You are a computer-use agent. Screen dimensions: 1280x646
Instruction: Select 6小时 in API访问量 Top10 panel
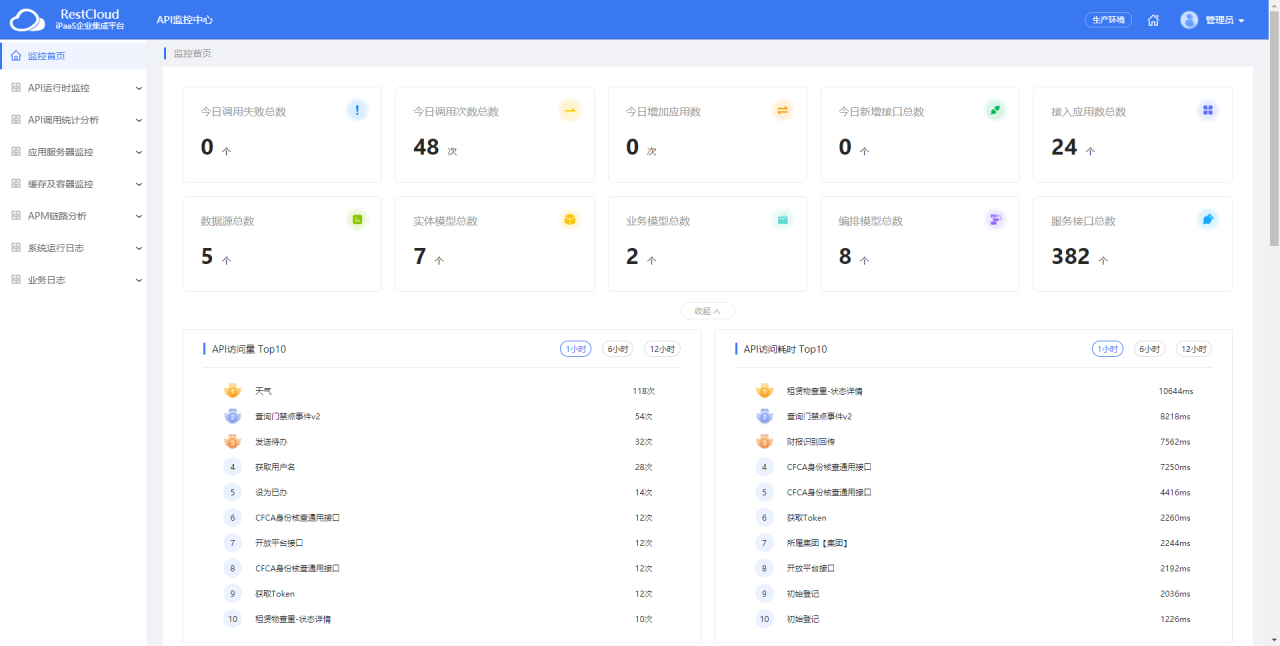[x=617, y=349]
